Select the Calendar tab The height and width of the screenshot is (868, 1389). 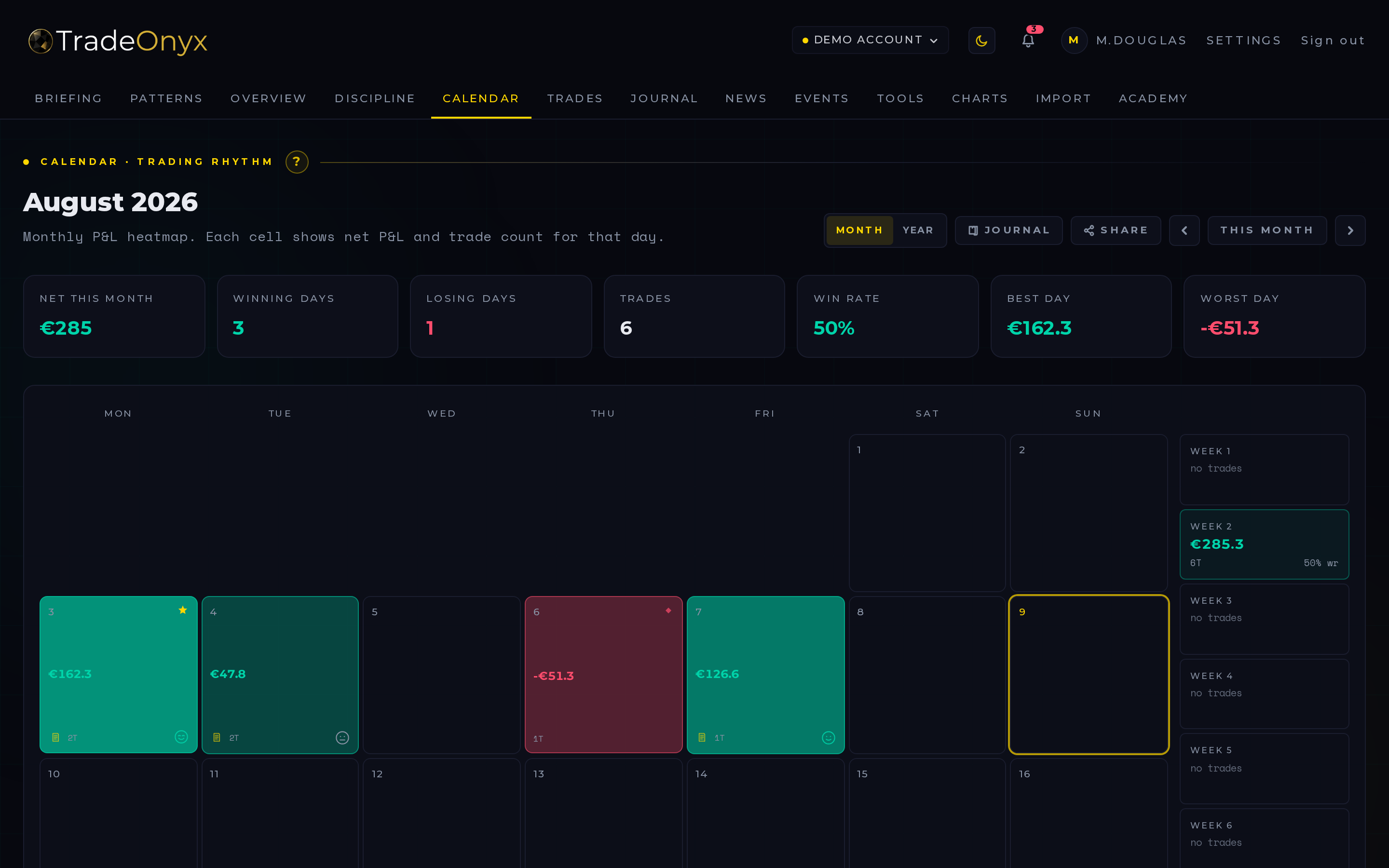tap(481, 99)
